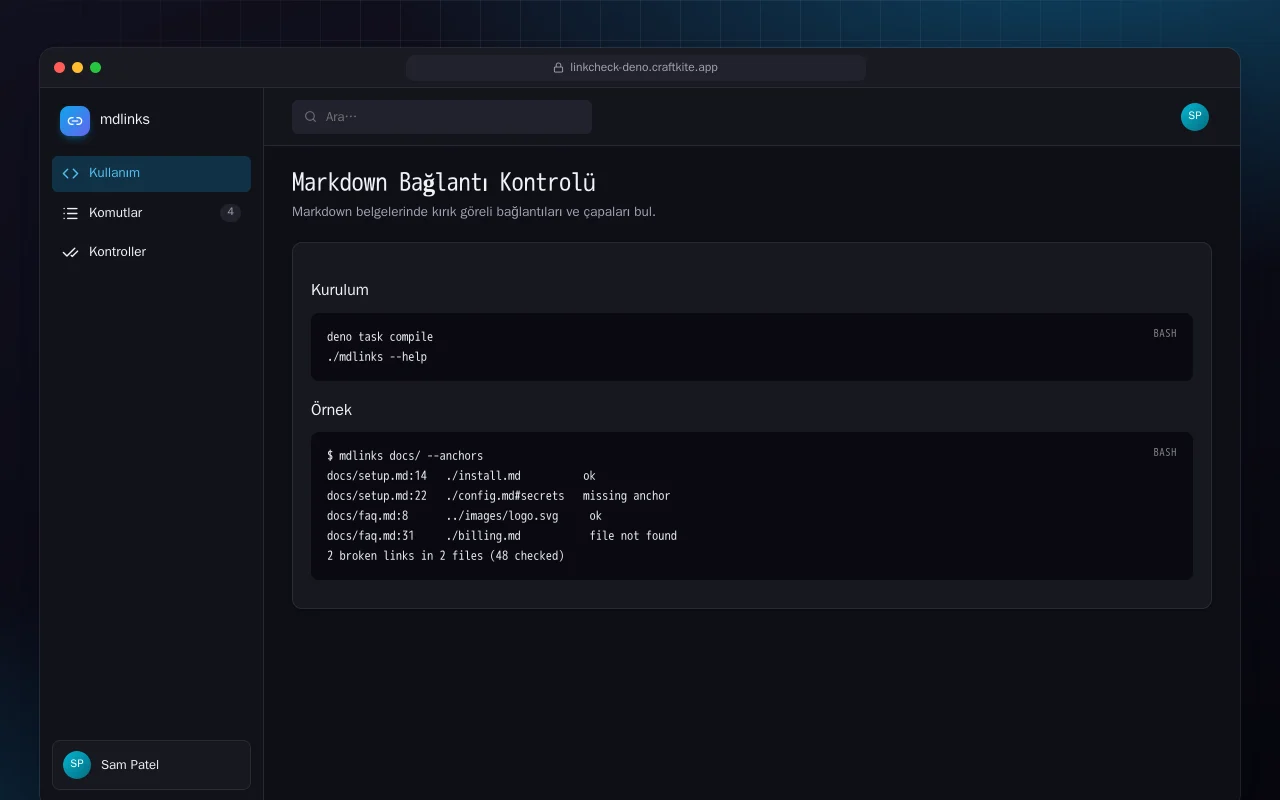Click the mdlinks app name text
Screen dimensions: 1280x800
(x=125, y=120)
